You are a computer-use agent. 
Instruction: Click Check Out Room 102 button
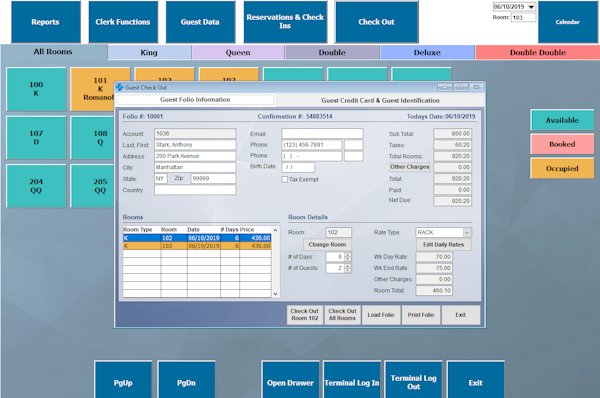tap(305, 315)
